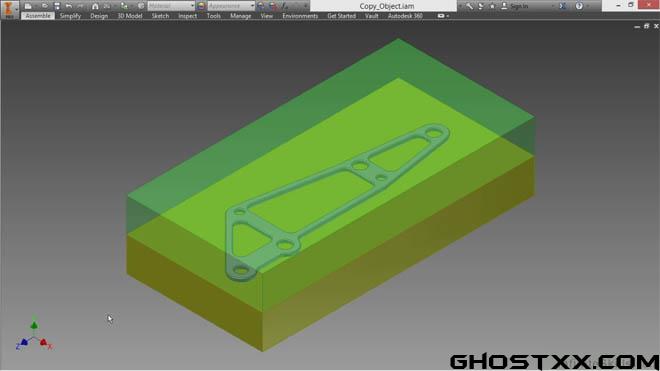Click the Home view icon
This screenshot has height=371, width=660.
point(95,6)
